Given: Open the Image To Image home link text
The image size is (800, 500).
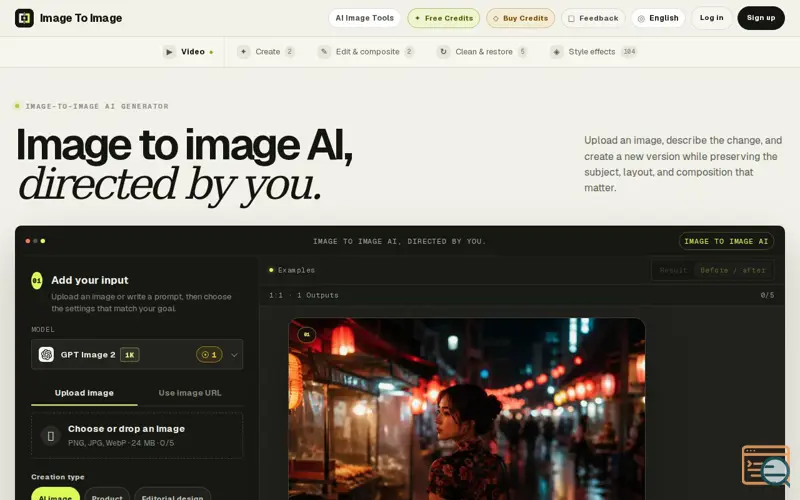Looking at the screenshot, I should (x=81, y=18).
